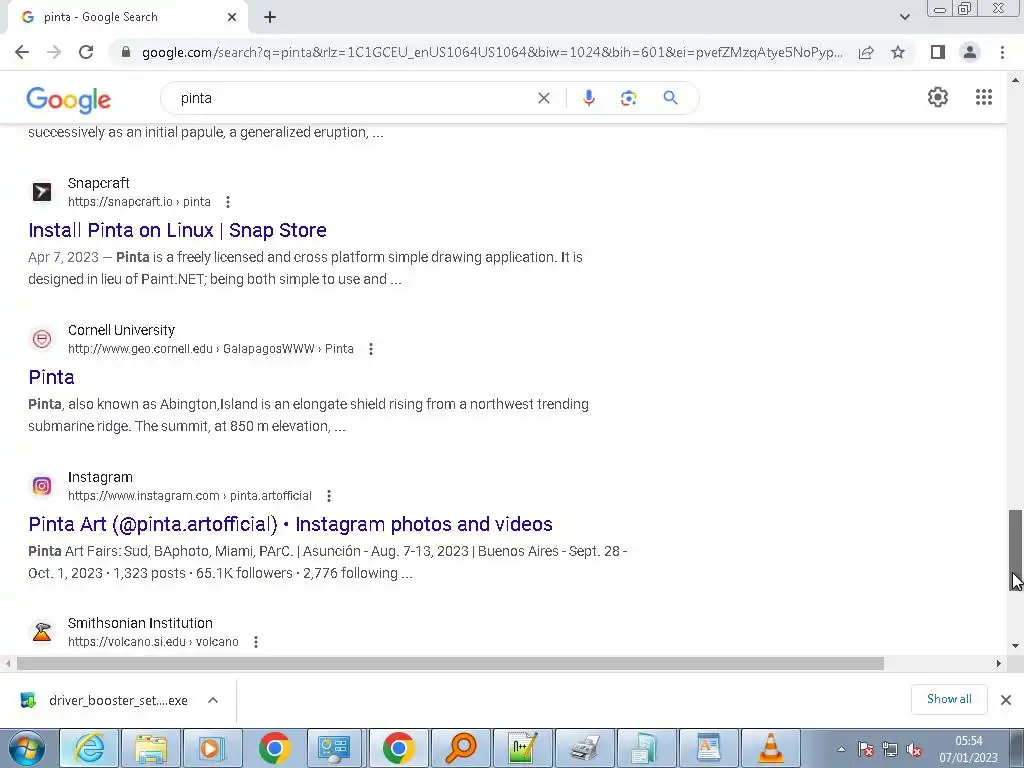The image size is (1024, 768).
Task: Click the Smithsonian Institution volcano favicon
Action: click(42, 632)
